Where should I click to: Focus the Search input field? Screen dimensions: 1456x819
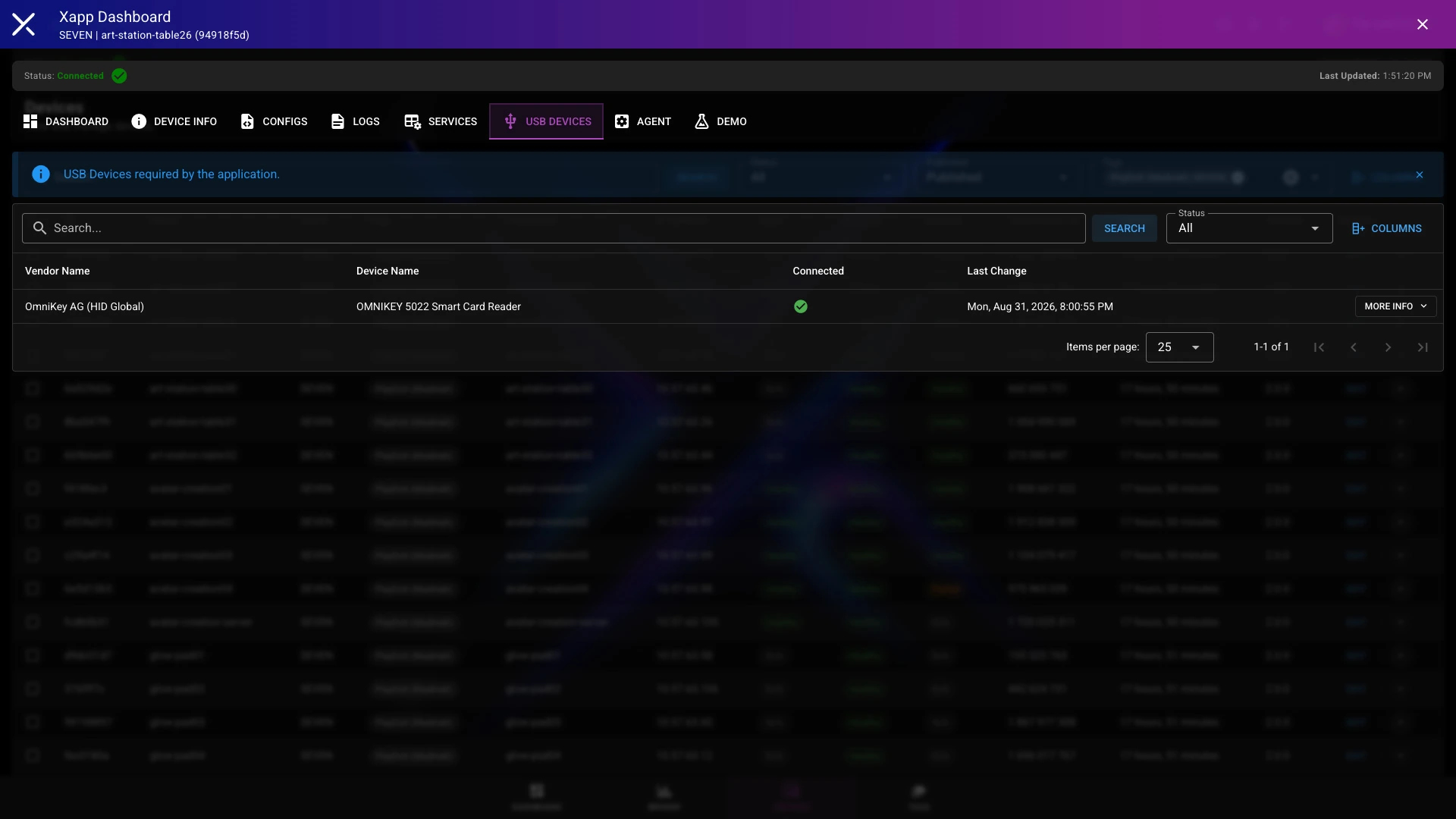point(554,228)
